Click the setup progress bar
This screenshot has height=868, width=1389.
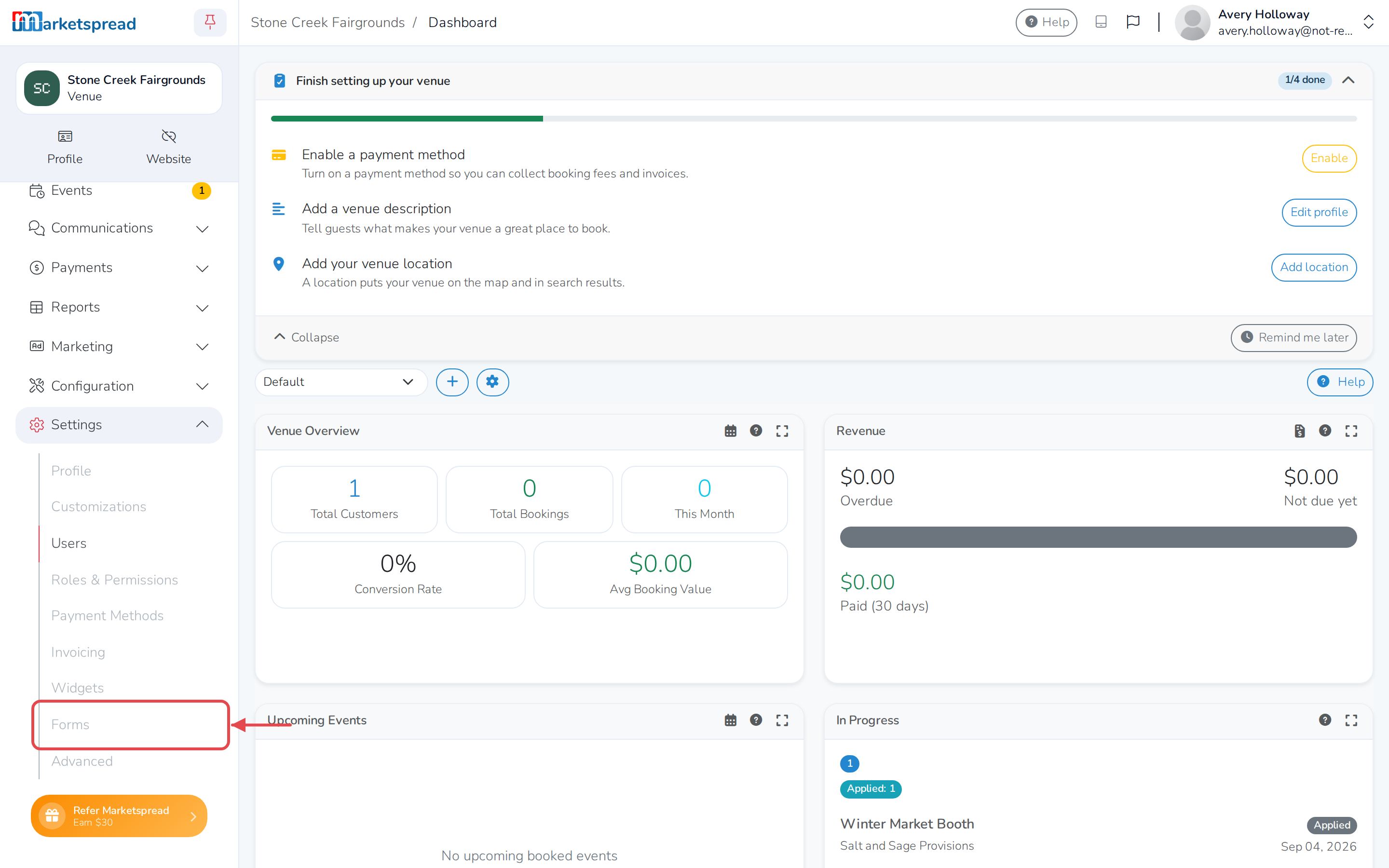[813, 119]
